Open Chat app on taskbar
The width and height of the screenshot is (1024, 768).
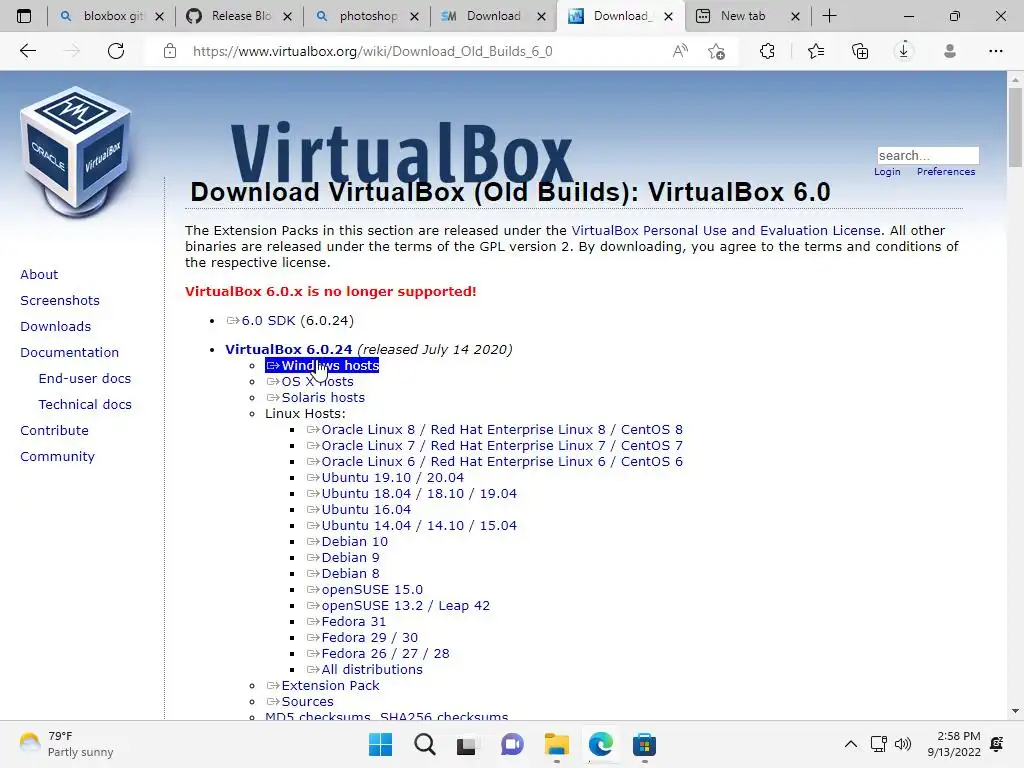512,744
